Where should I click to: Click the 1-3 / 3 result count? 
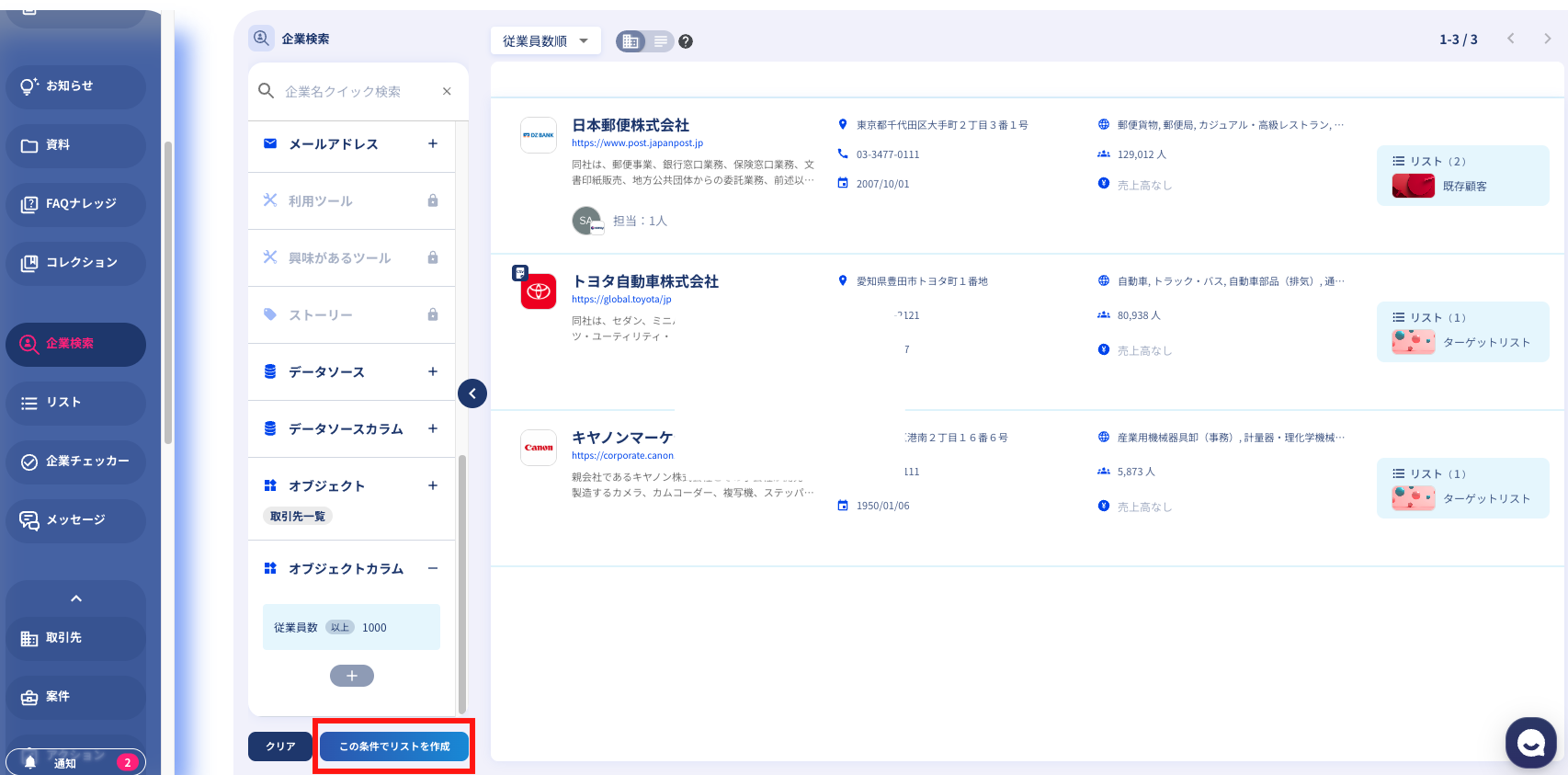1459,40
